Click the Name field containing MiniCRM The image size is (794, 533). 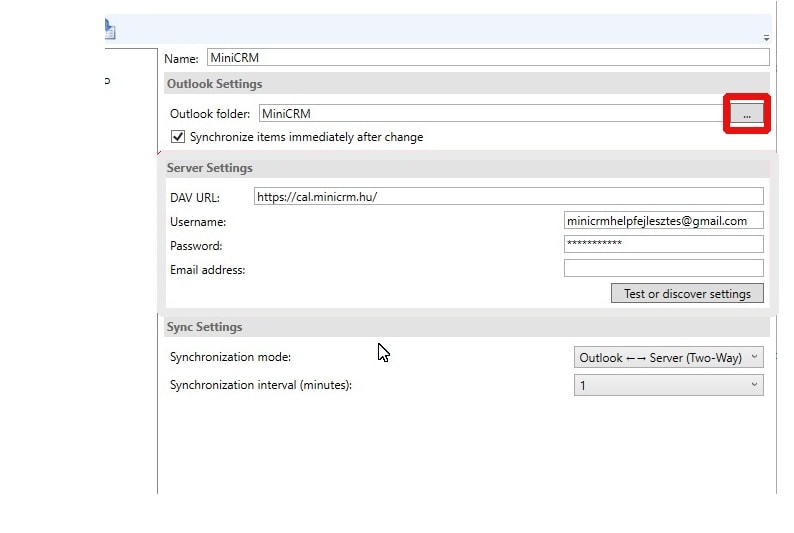pyautogui.click(x=488, y=58)
